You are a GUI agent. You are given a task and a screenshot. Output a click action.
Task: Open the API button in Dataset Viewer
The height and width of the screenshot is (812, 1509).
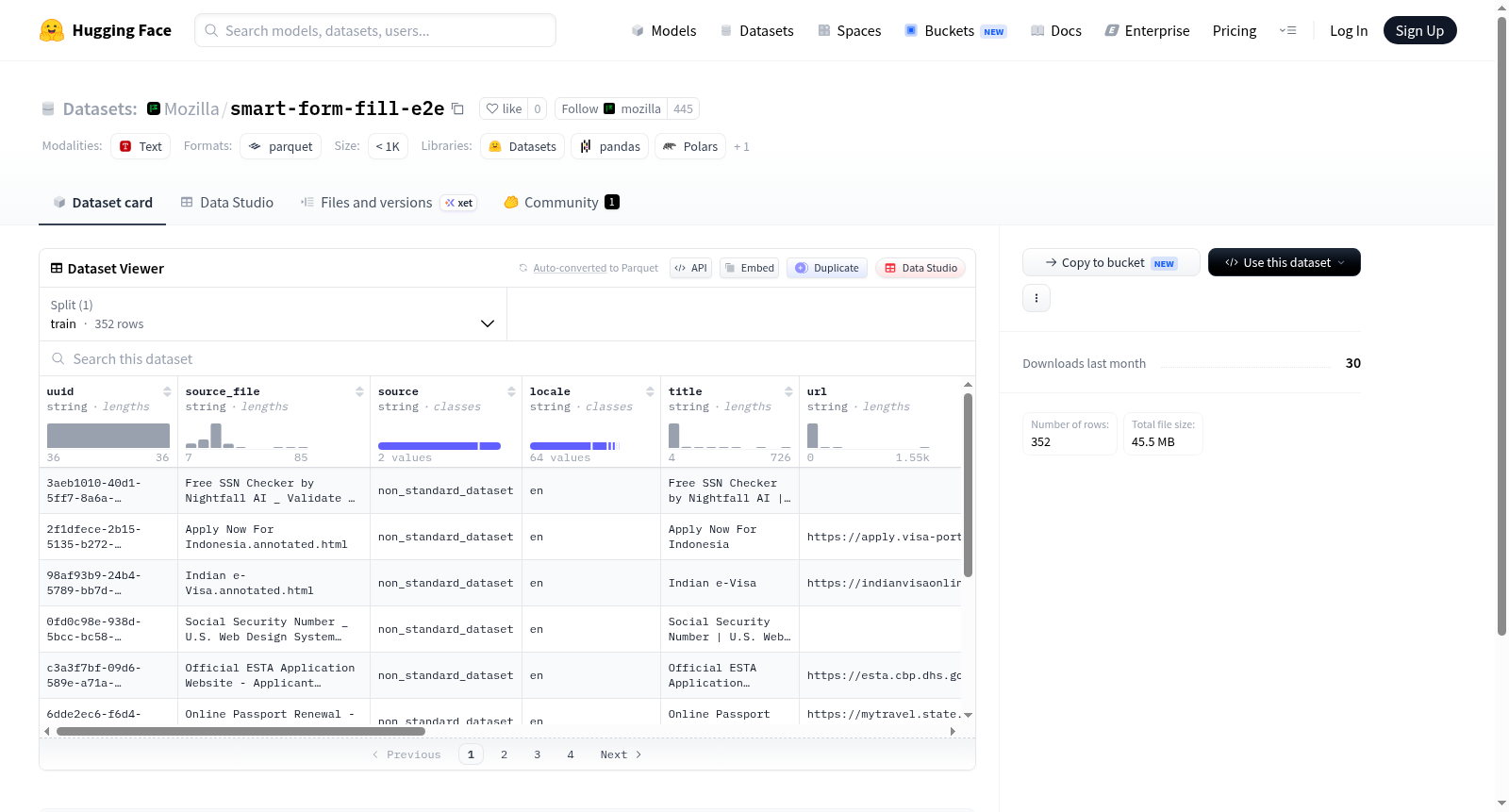click(690, 268)
